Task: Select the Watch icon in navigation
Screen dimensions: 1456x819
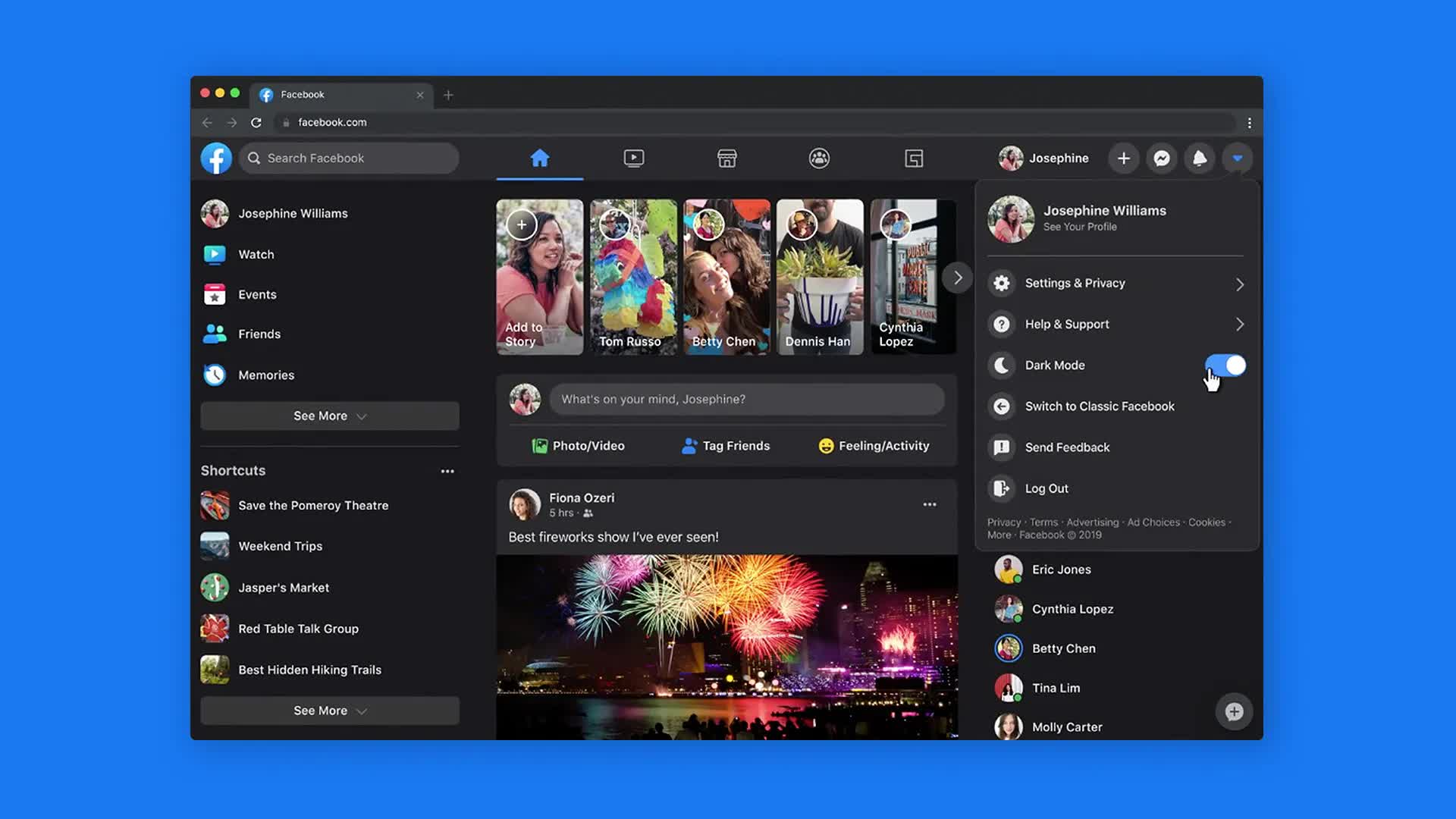Action: tap(633, 157)
